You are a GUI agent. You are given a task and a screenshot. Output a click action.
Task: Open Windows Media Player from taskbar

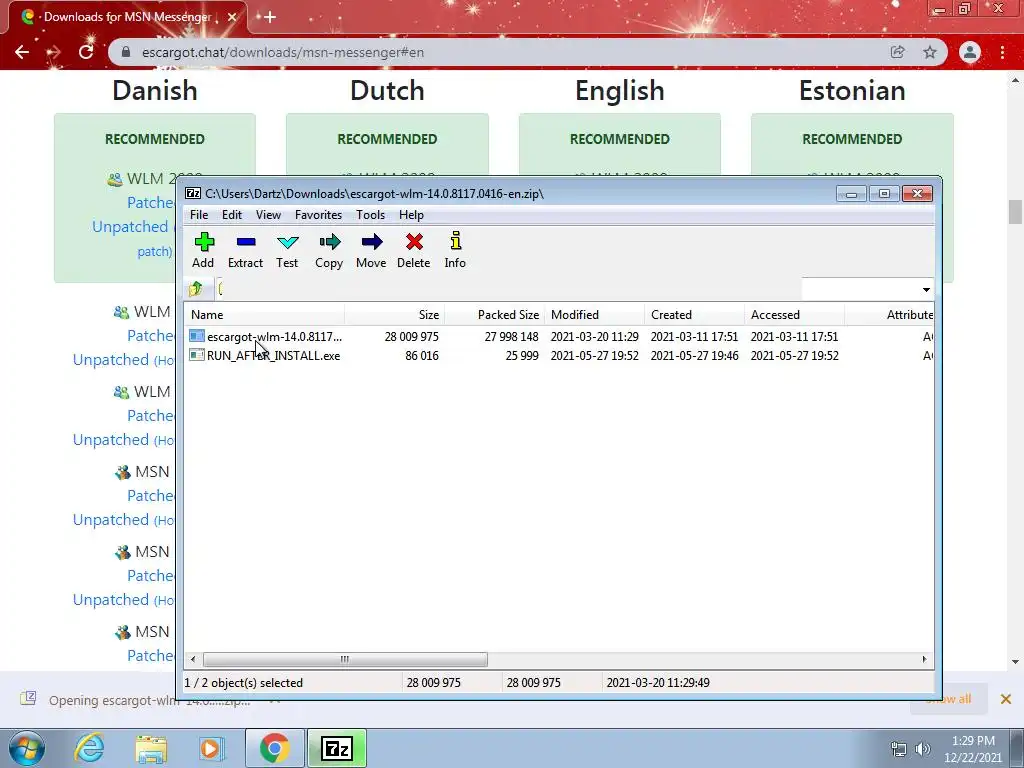click(211, 748)
